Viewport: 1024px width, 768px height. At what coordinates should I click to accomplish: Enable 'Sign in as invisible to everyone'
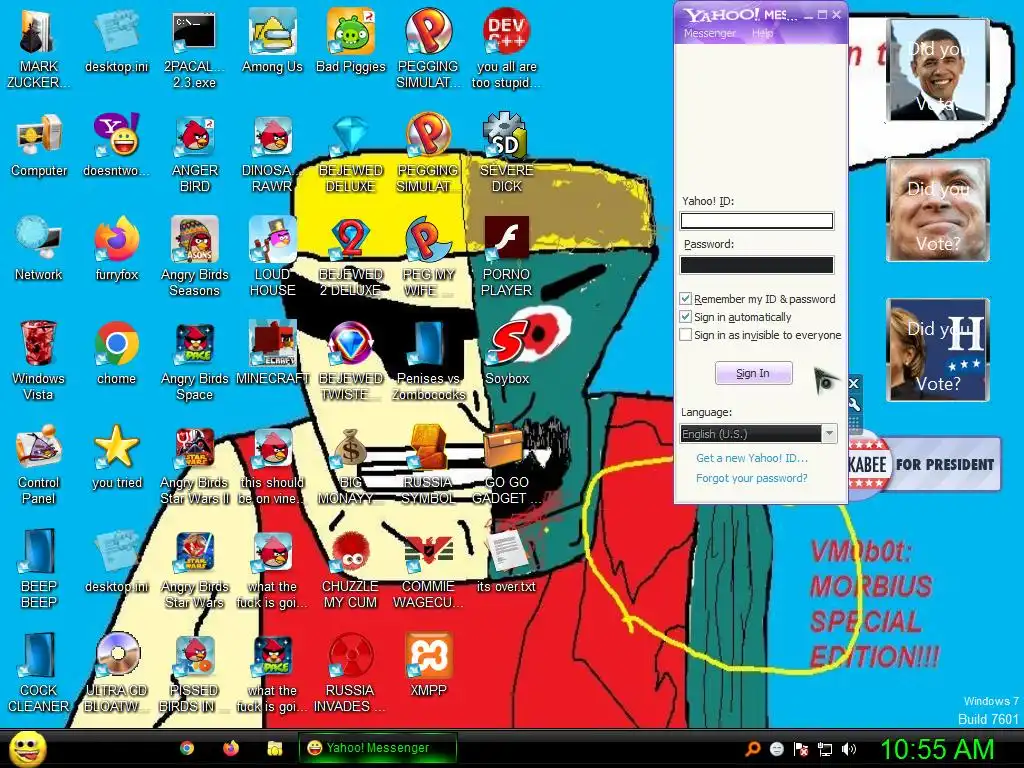coord(685,335)
